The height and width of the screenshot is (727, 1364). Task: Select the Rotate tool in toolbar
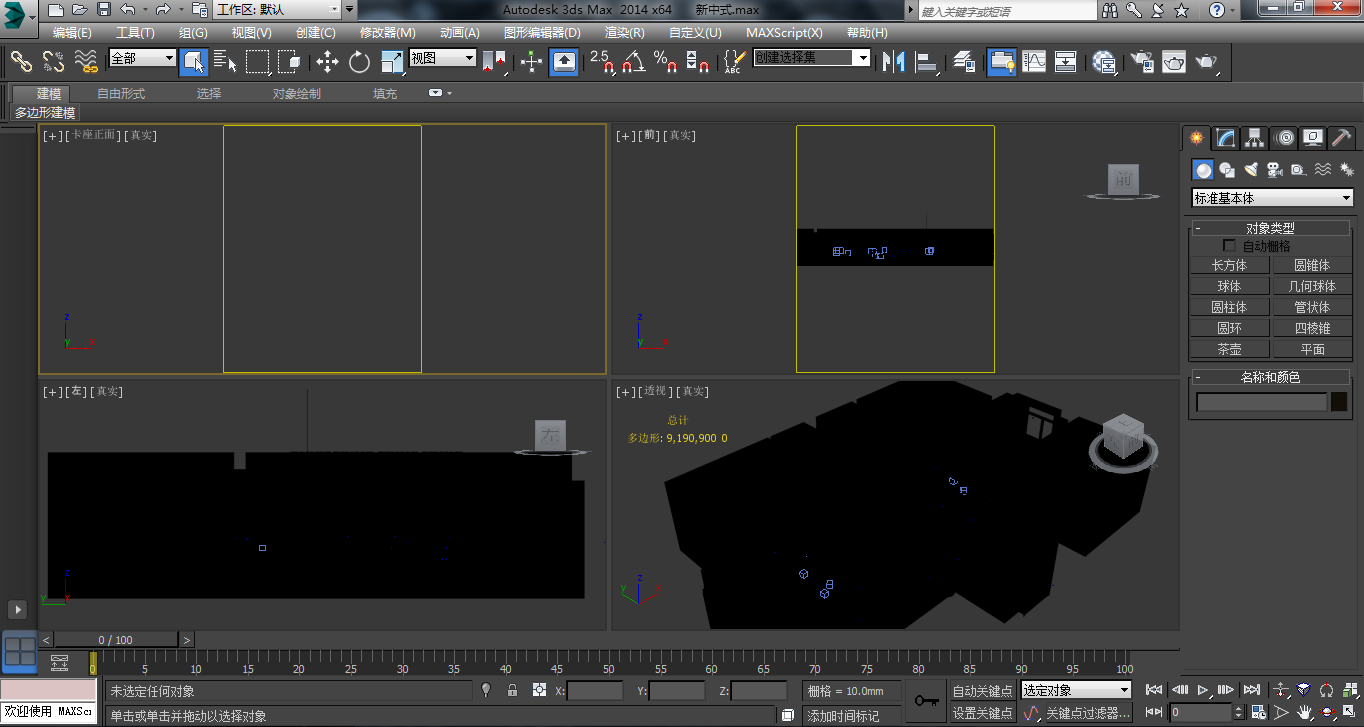pyautogui.click(x=359, y=62)
